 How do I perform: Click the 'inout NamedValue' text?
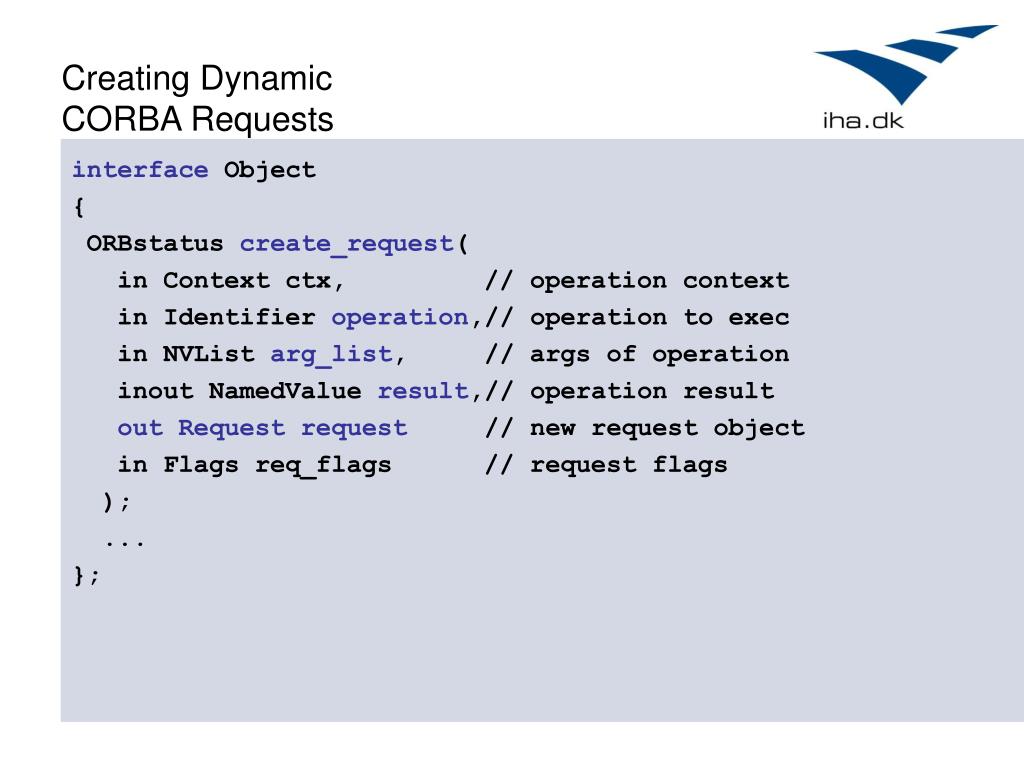click(240, 391)
